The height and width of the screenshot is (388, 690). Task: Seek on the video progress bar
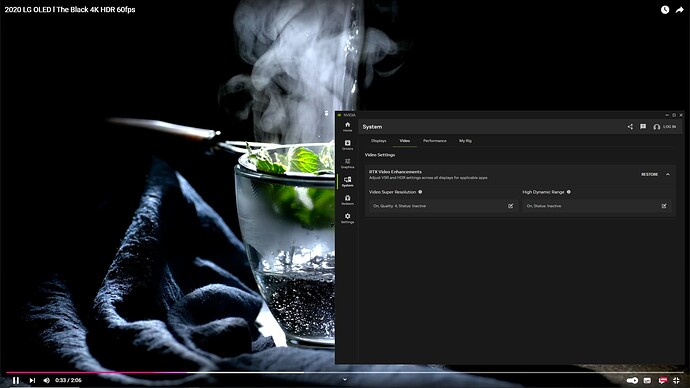click(x=345, y=373)
